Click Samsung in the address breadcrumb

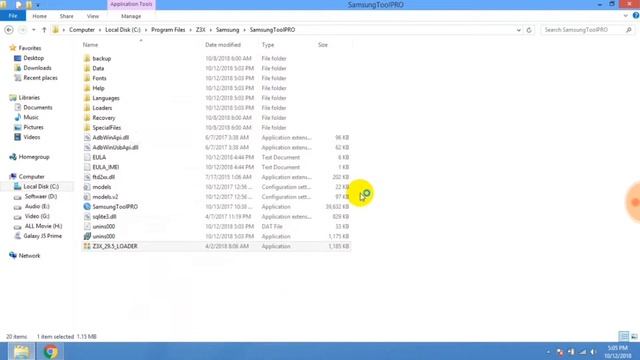[227, 30]
